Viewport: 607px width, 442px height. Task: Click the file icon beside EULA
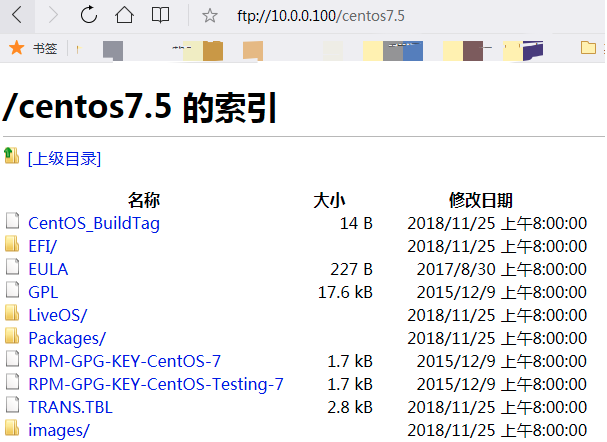(12, 267)
